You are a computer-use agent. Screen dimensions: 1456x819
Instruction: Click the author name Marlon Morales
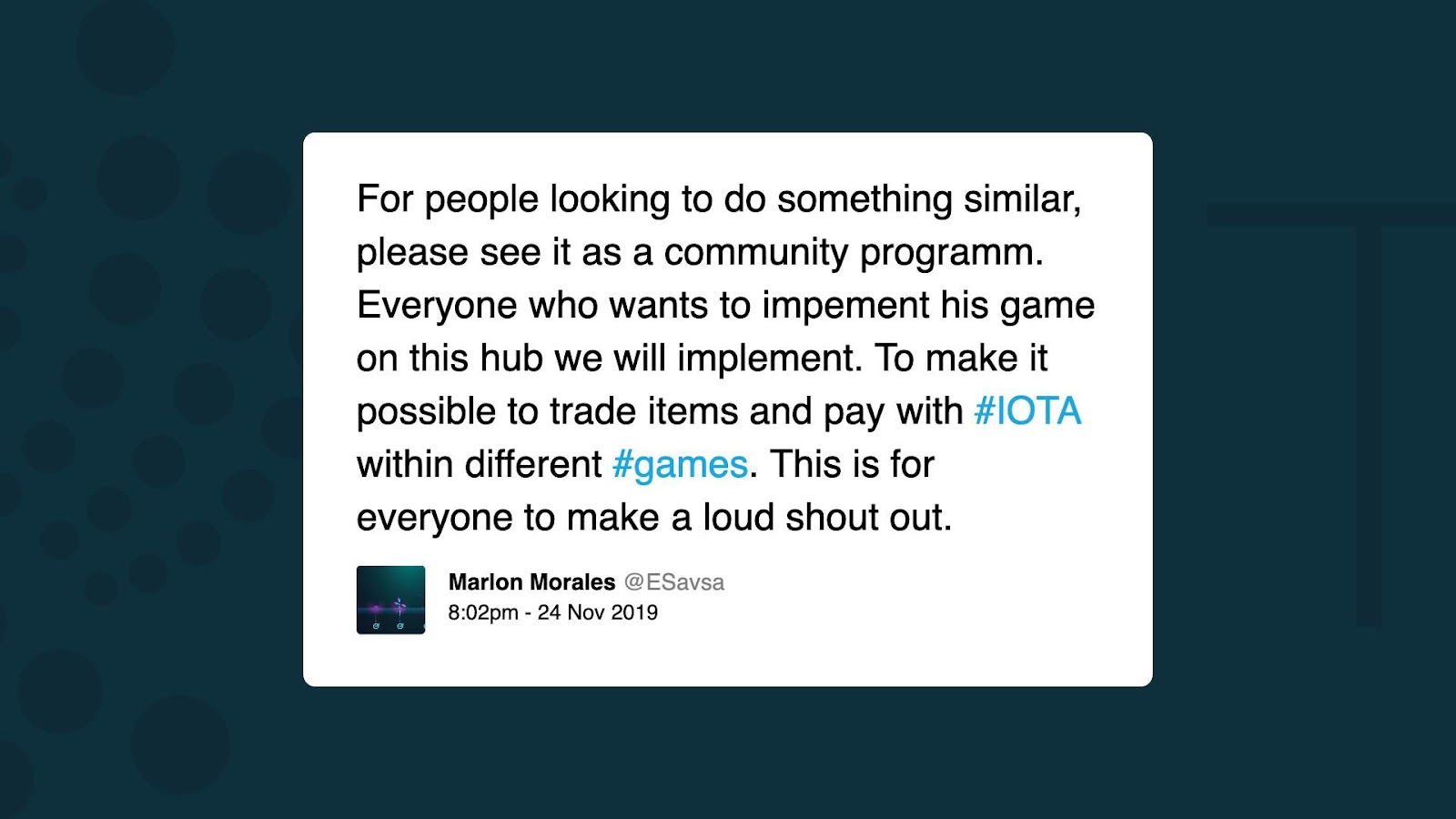531,582
